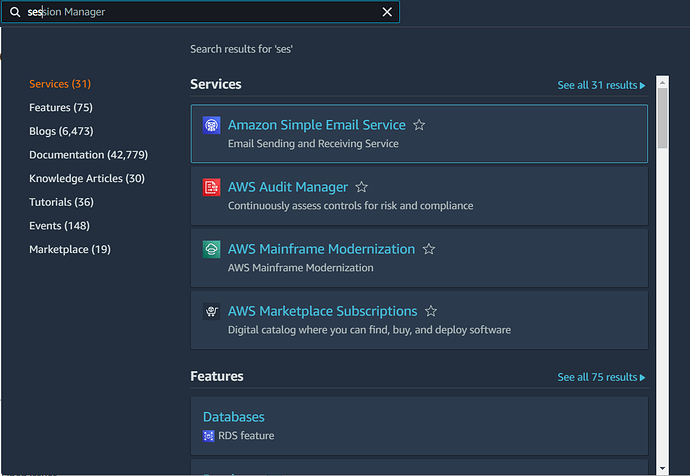Click the 'Search results for ses' text
Viewport: 690px width, 476px height.
tap(241, 49)
